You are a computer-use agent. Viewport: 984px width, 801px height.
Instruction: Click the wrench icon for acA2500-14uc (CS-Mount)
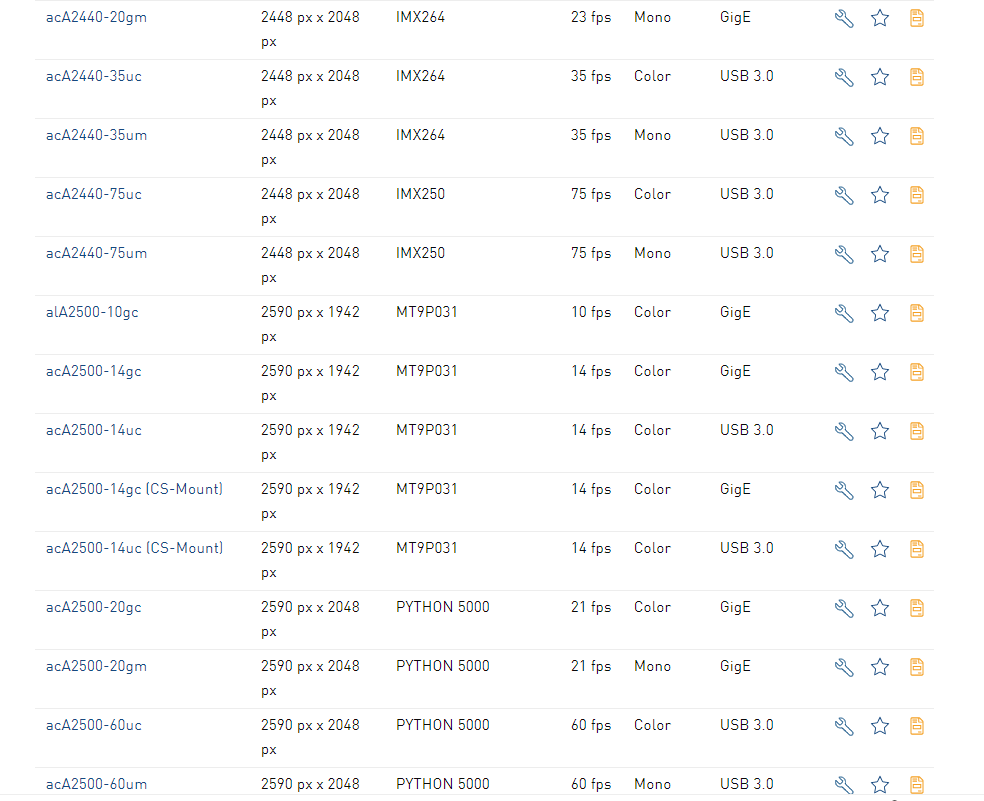[844, 549]
